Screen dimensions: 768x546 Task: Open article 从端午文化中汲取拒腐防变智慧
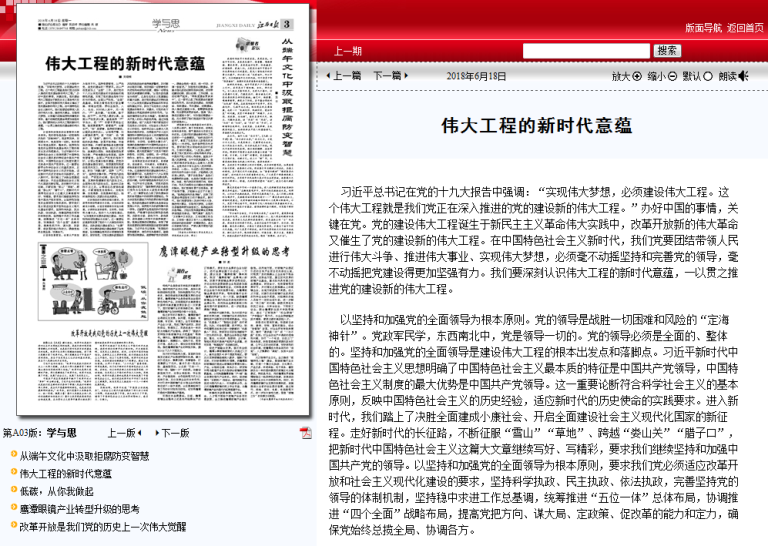pyautogui.click(x=84, y=456)
